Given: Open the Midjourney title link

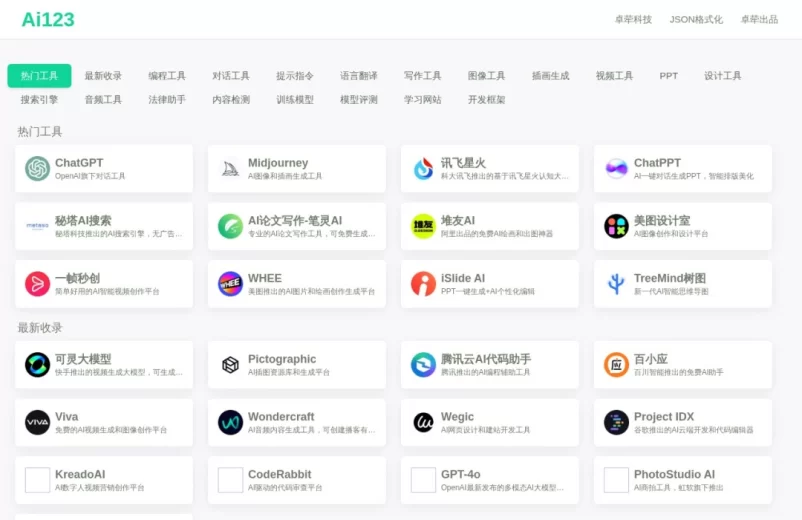Looking at the screenshot, I should pyautogui.click(x=278, y=163).
